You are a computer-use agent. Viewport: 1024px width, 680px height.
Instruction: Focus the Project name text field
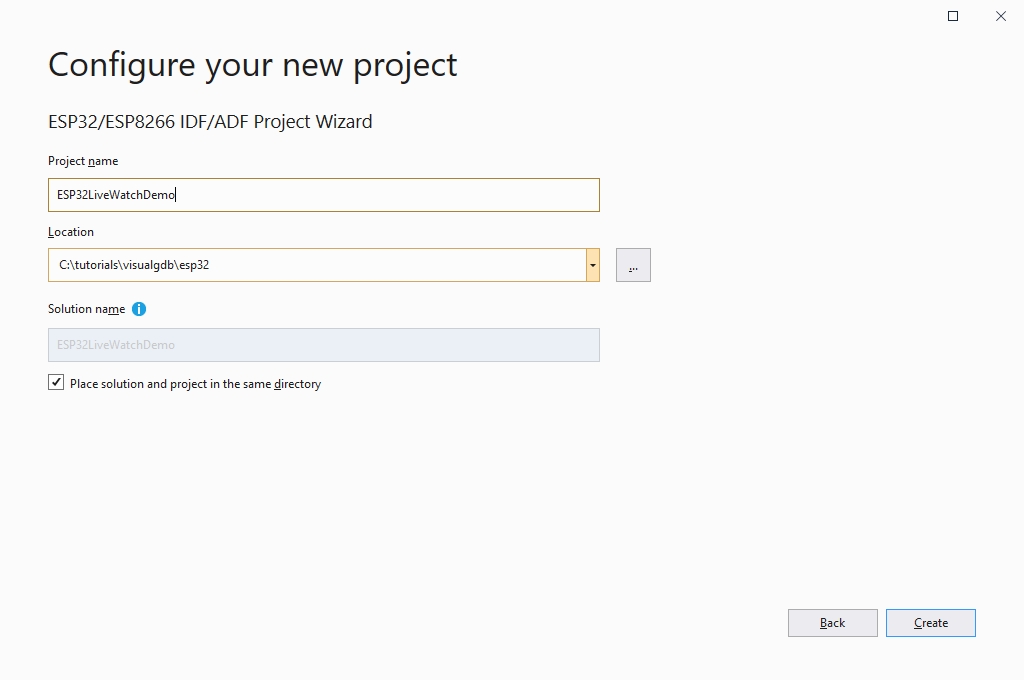click(324, 195)
